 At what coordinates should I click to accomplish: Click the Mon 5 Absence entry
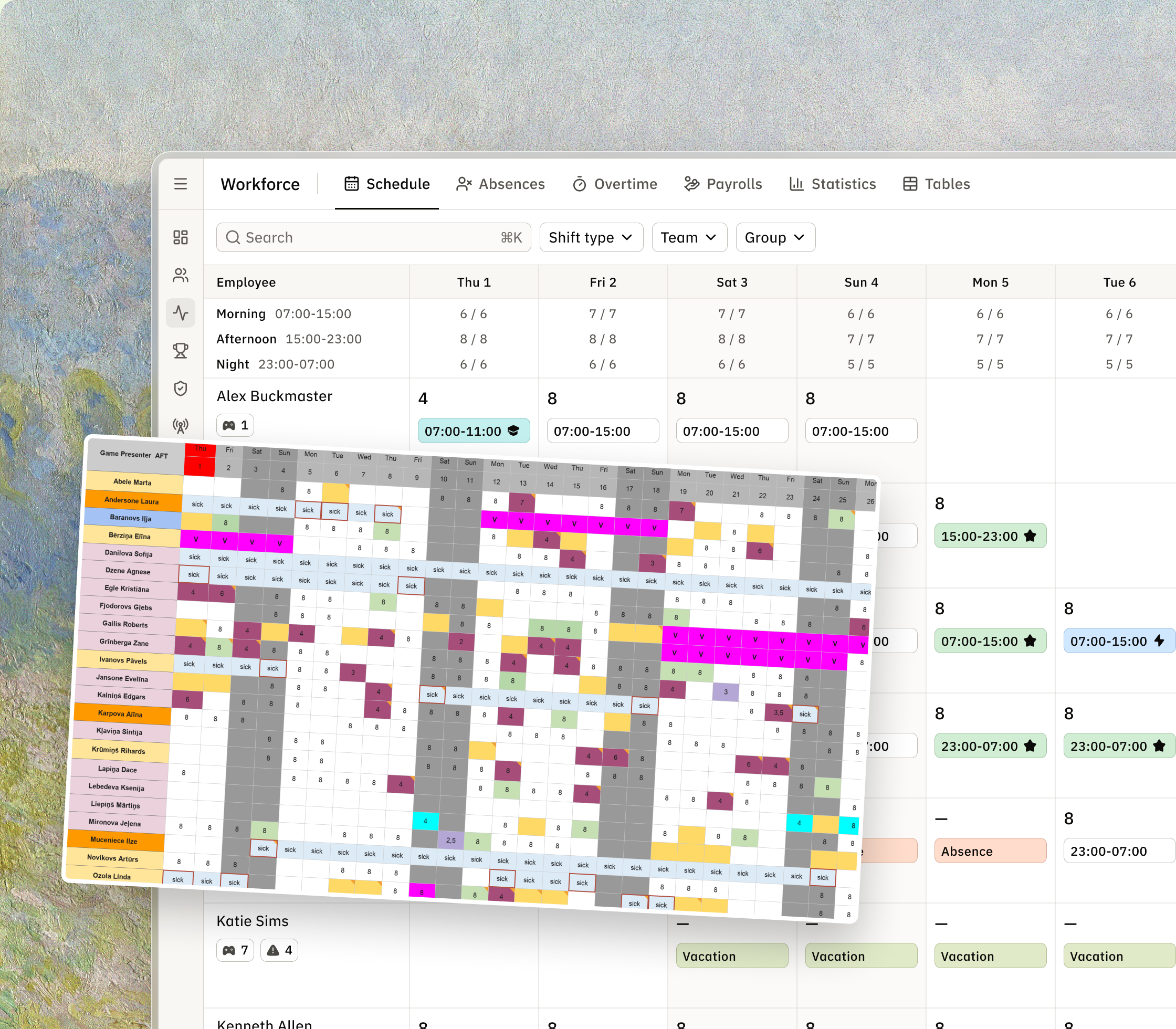(990, 851)
